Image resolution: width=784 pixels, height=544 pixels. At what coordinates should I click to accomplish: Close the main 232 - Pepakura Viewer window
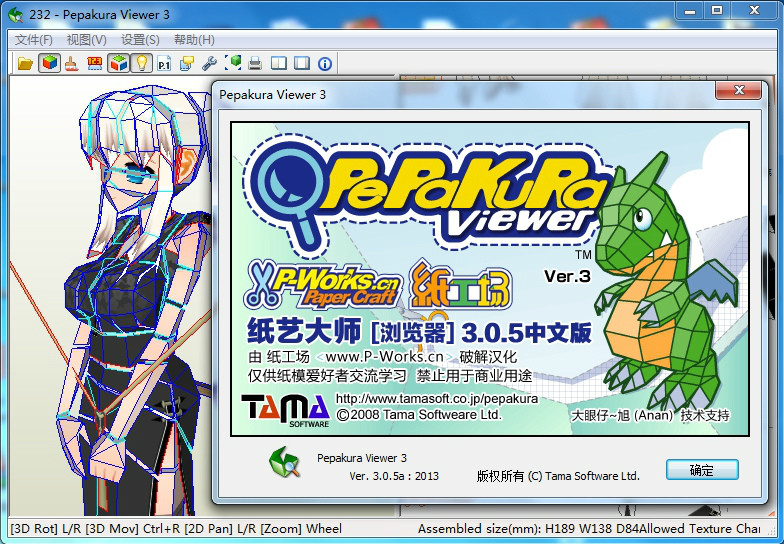(754, 10)
